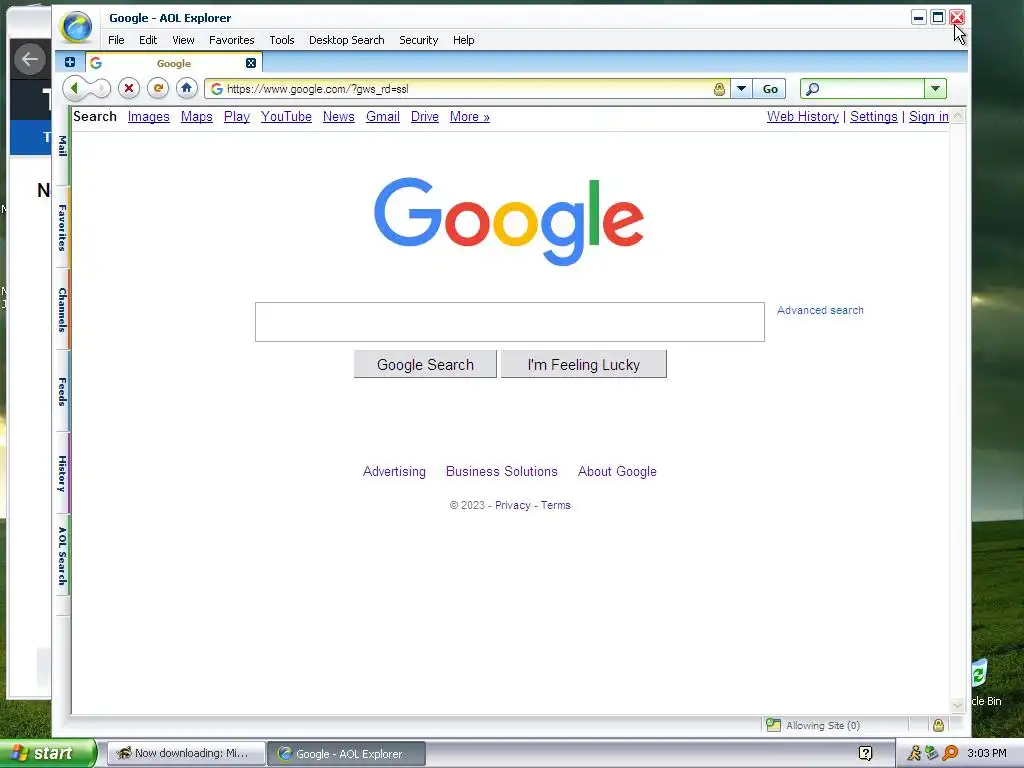Viewport: 1024px width, 768px height.
Task: Click in the toolbar search input field
Action: 872,89
